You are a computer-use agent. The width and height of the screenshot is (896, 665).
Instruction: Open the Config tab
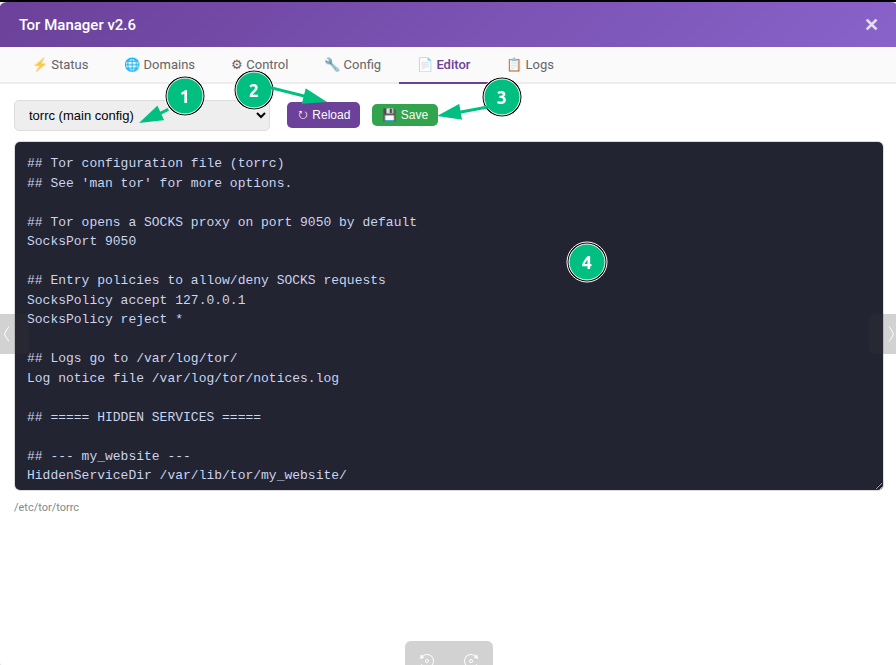point(353,65)
